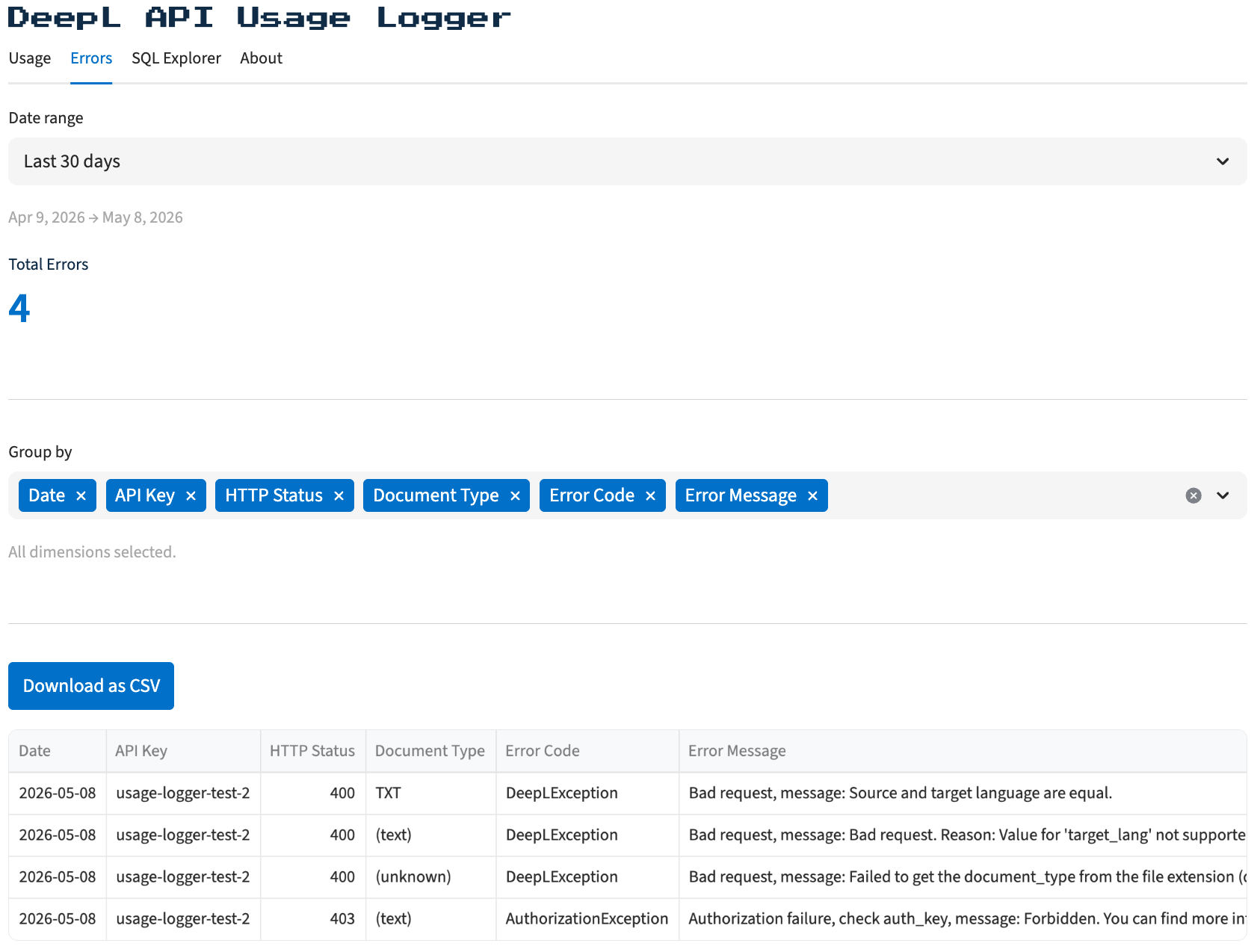The height and width of the screenshot is (952, 1260).
Task: Select the 'target_lang' not supported message cell
Action: (x=963, y=835)
